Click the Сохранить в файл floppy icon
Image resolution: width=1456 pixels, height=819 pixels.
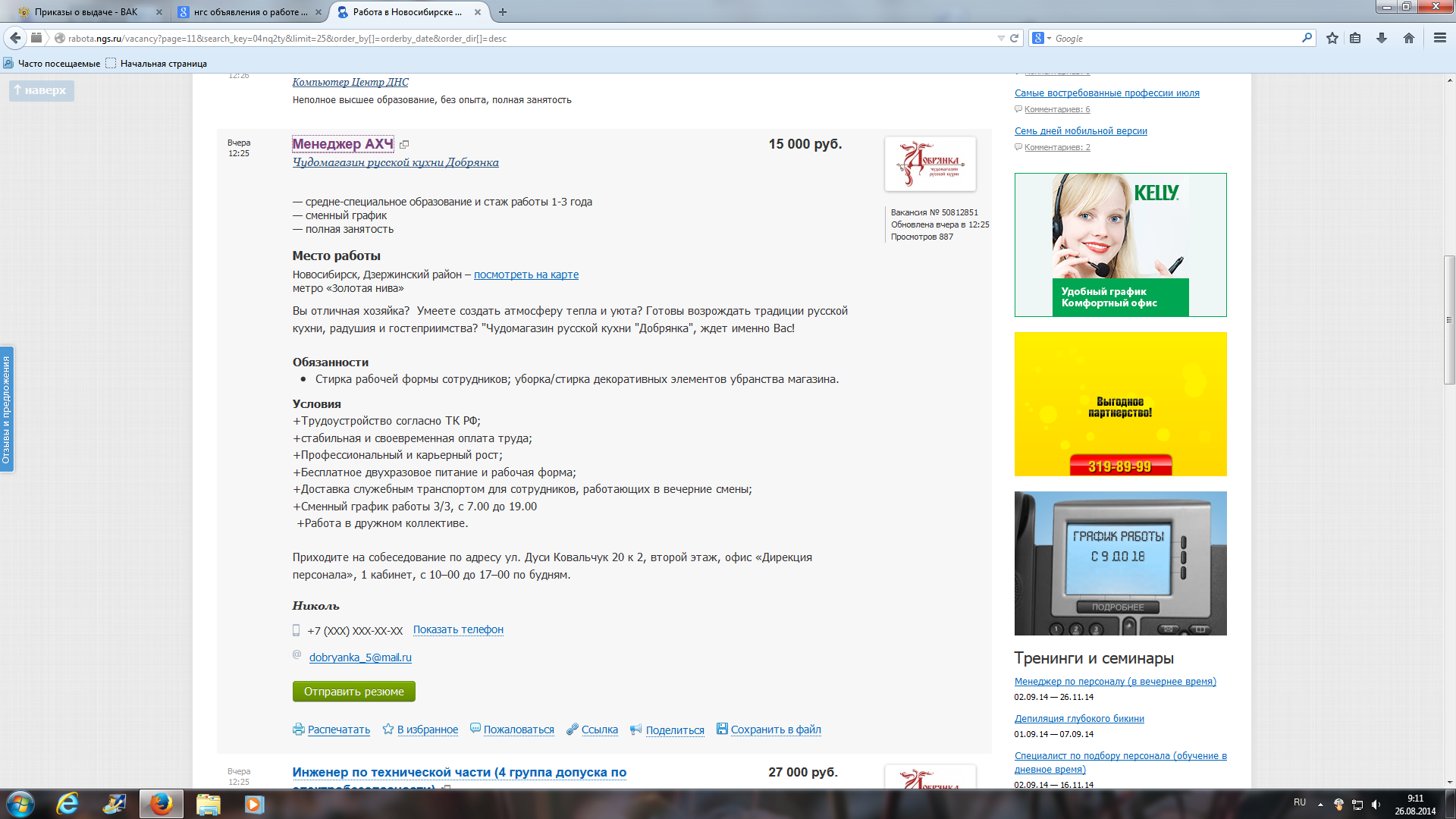coord(722,729)
